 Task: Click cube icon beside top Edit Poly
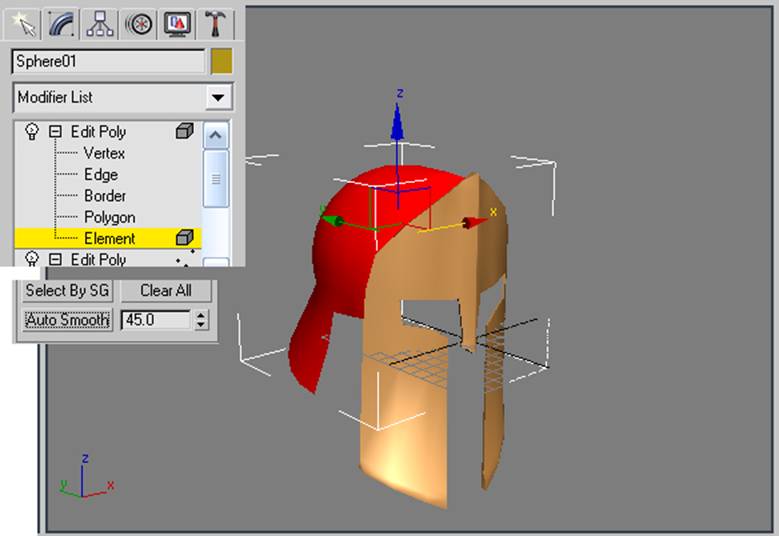(x=184, y=131)
